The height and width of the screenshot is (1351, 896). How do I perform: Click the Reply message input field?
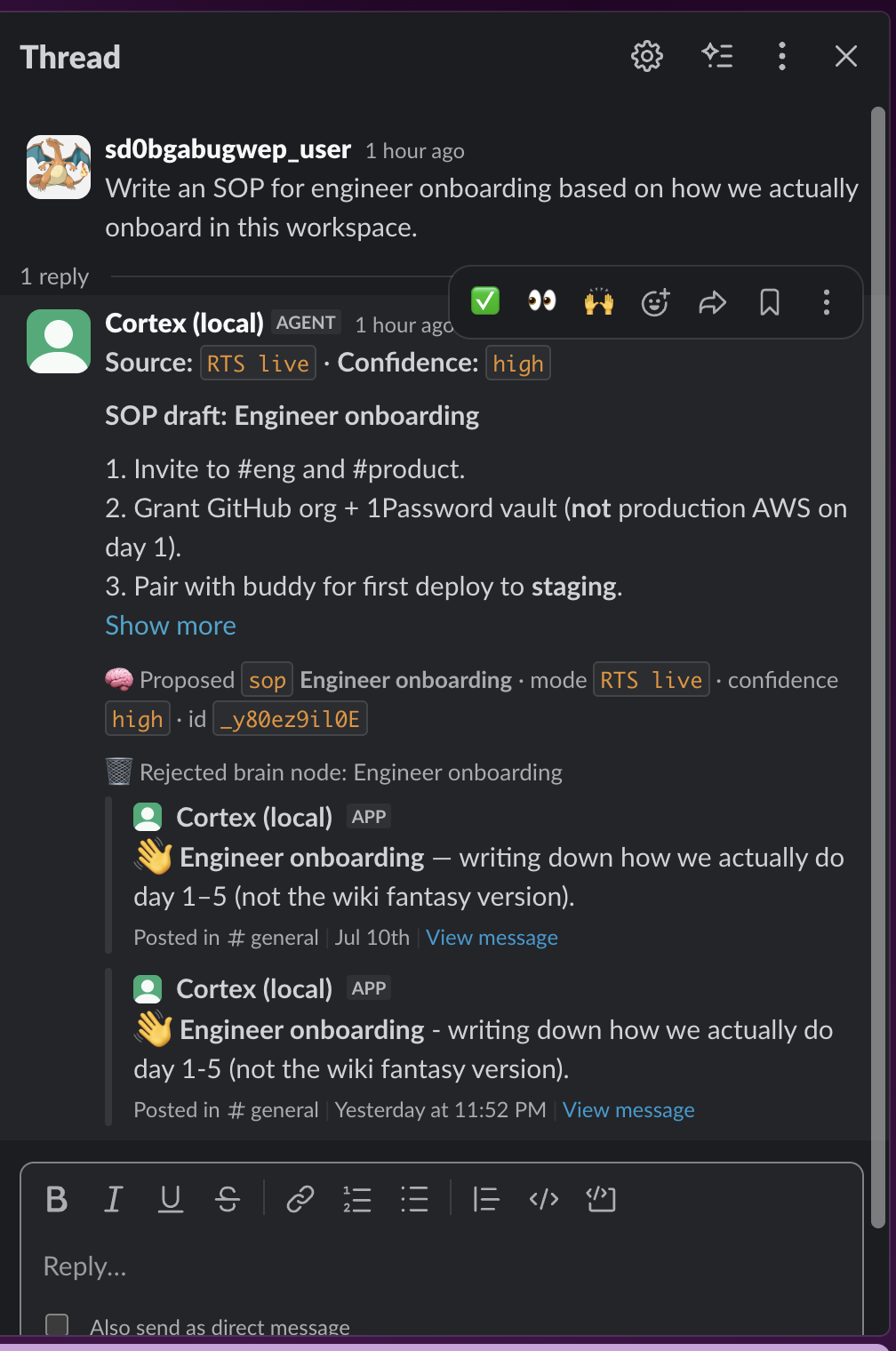point(442,1267)
